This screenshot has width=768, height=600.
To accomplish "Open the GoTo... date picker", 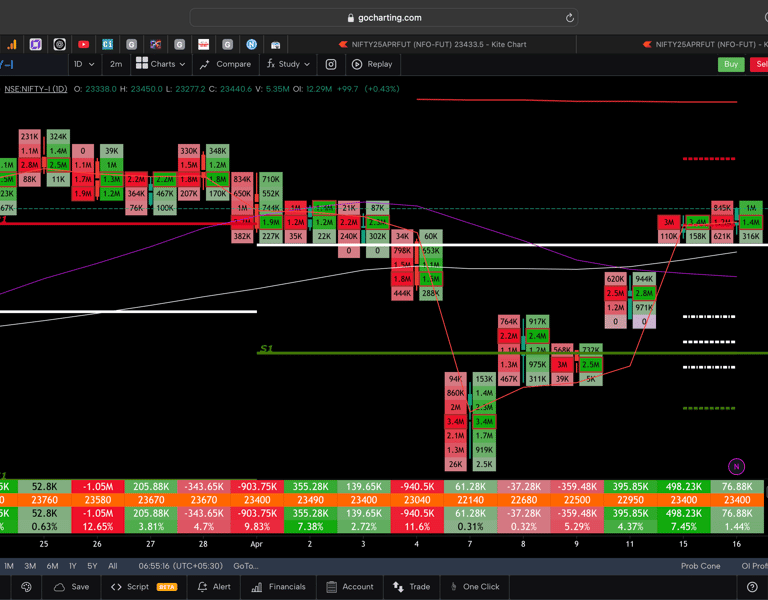I will pos(245,566).
